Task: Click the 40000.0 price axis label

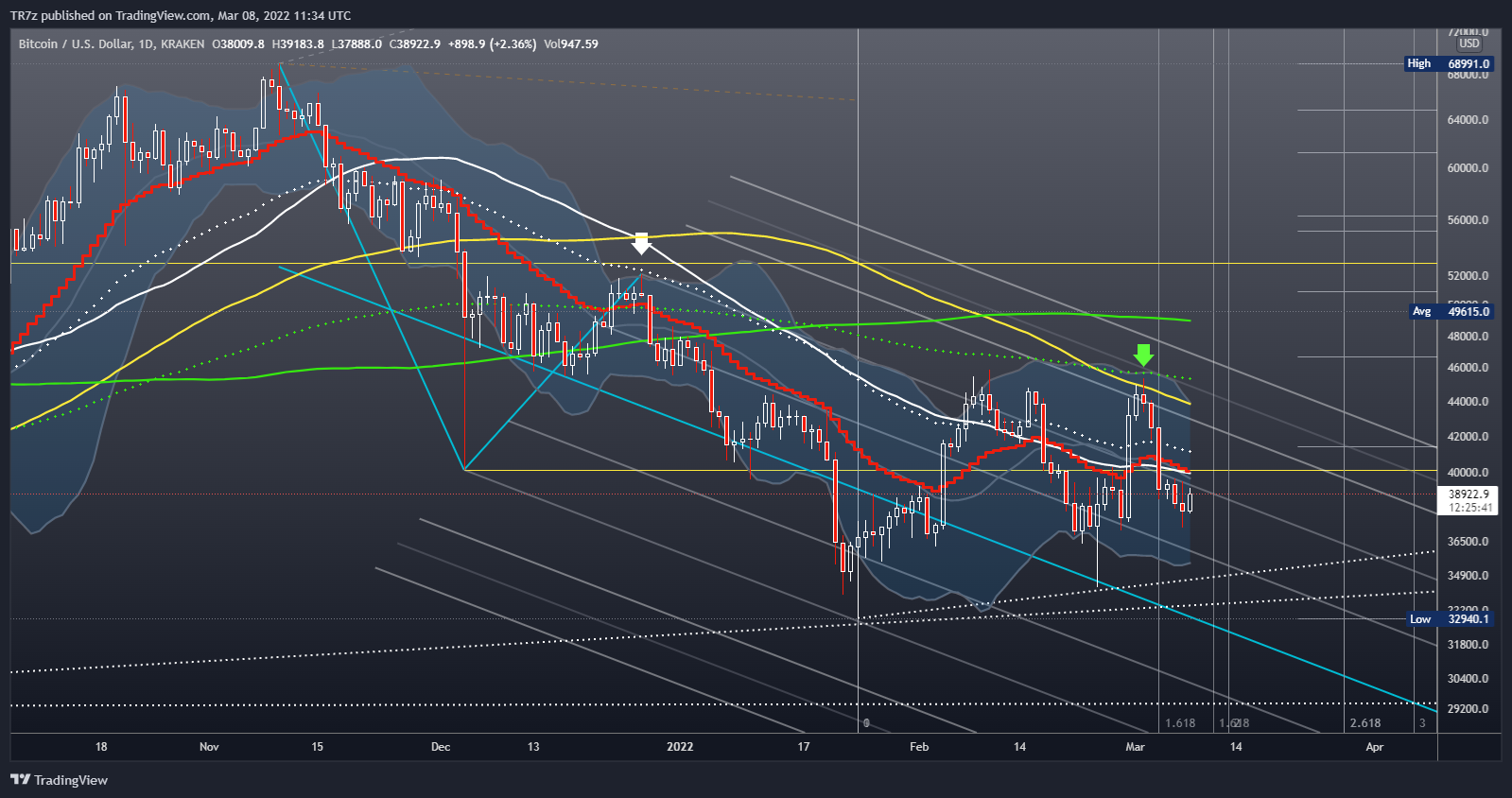Action: pyautogui.click(x=1468, y=473)
